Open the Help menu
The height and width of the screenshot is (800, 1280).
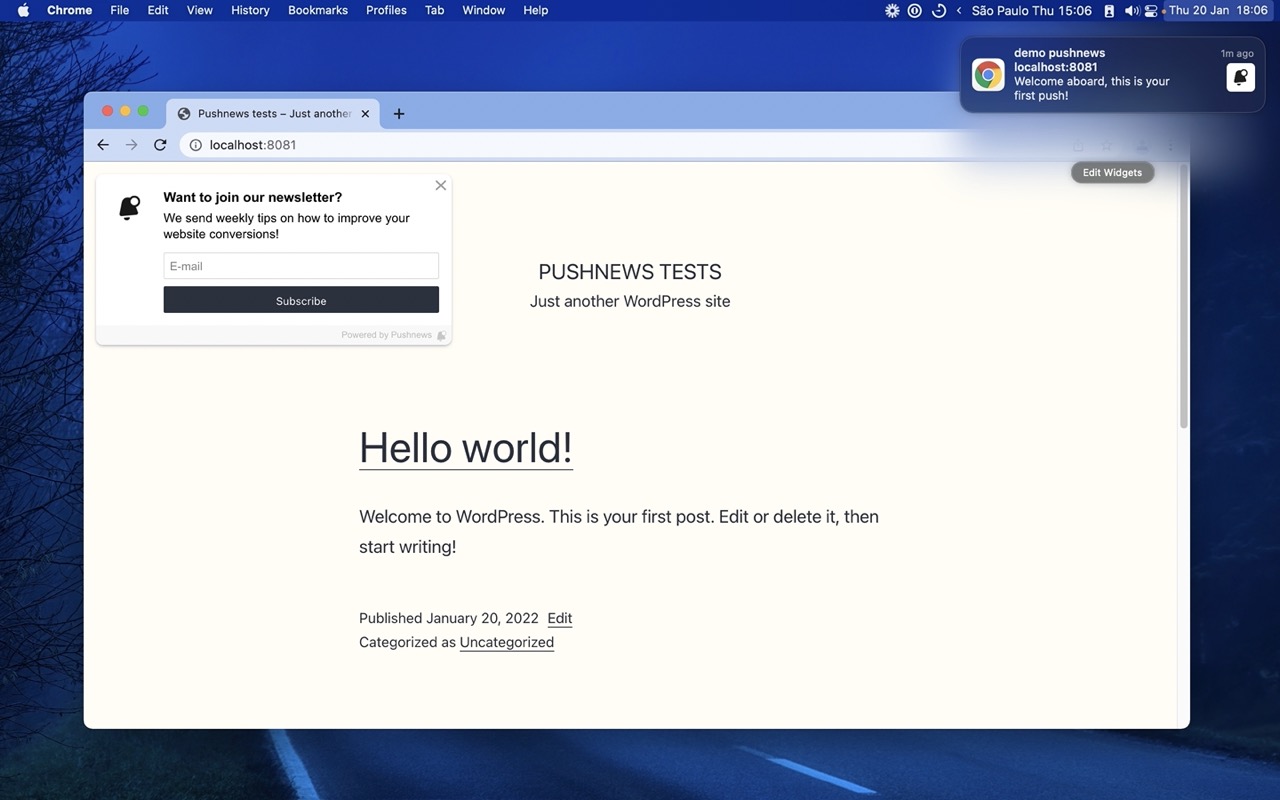[x=536, y=10]
